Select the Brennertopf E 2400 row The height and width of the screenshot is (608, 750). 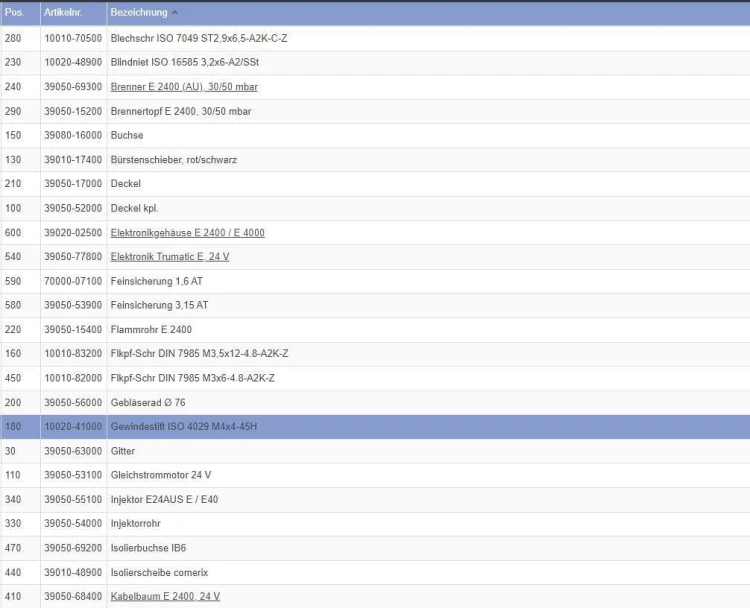click(x=375, y=111)
